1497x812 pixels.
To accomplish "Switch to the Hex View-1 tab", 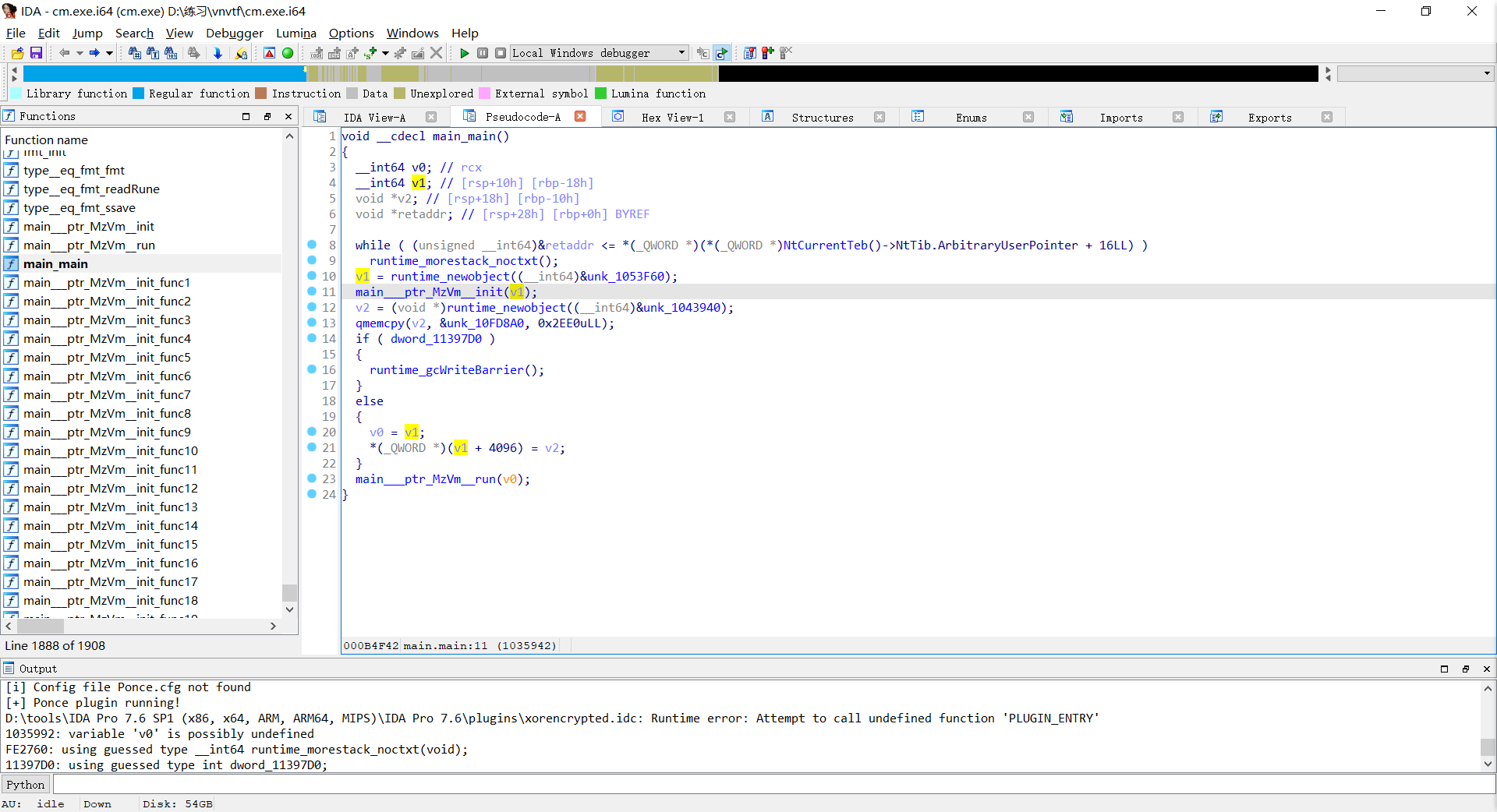I will coord(672,118).
